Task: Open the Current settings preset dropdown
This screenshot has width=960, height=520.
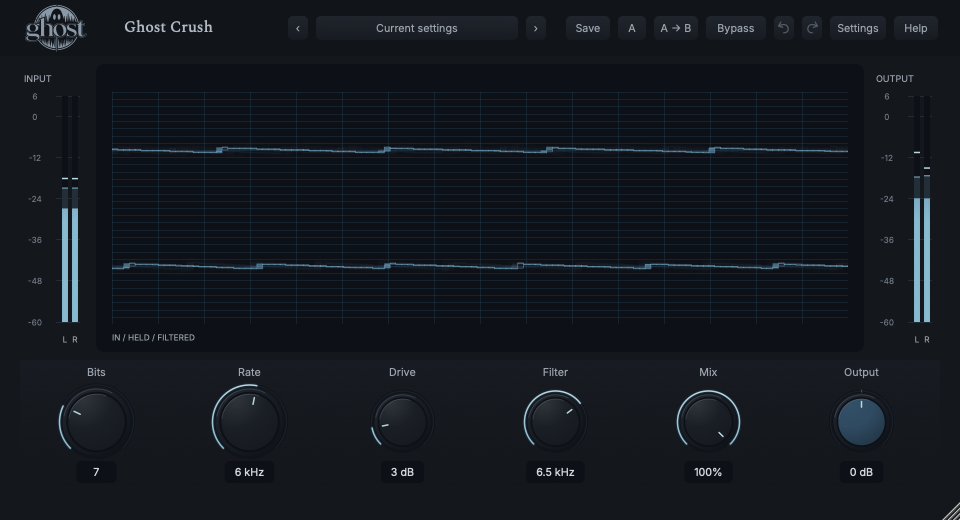Action: pos(416,28)
